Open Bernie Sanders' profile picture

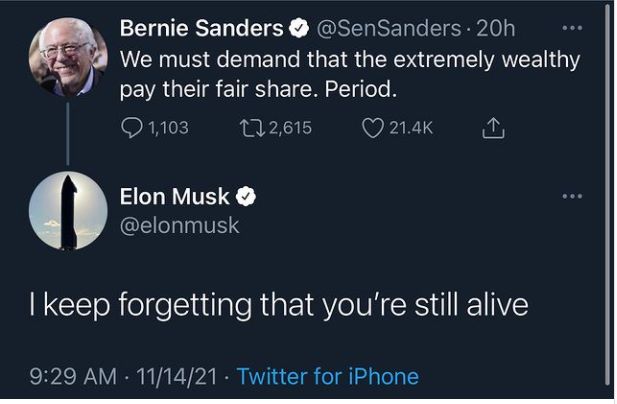[67, 56]
